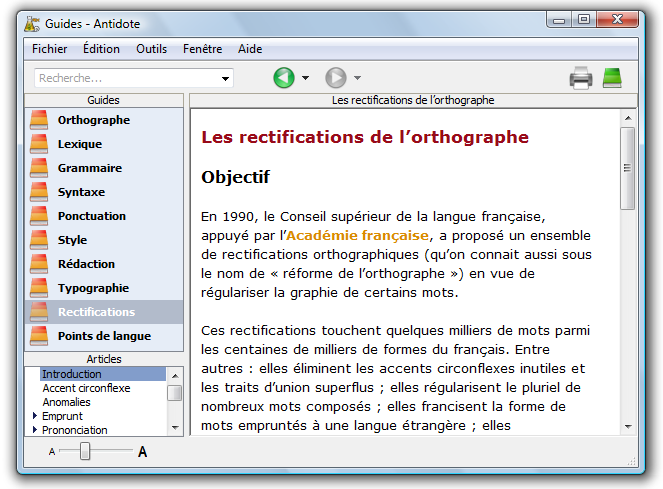Click the Articles panel header
Screen dimensions: 663x489
point(104,359)
